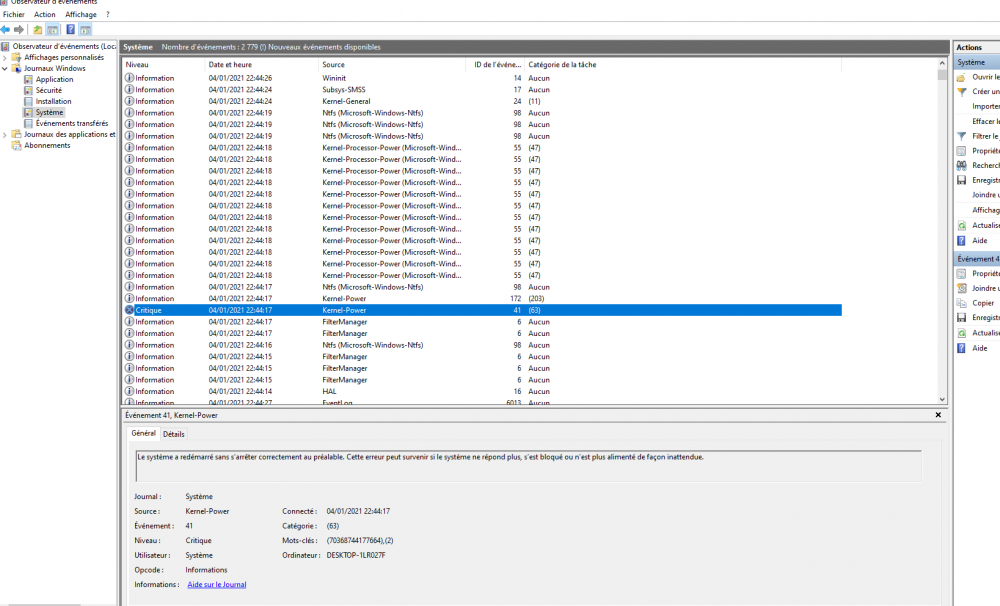Click the Copier icon in Actions pane
The image size is (1000, 606).
pos(962,302)
